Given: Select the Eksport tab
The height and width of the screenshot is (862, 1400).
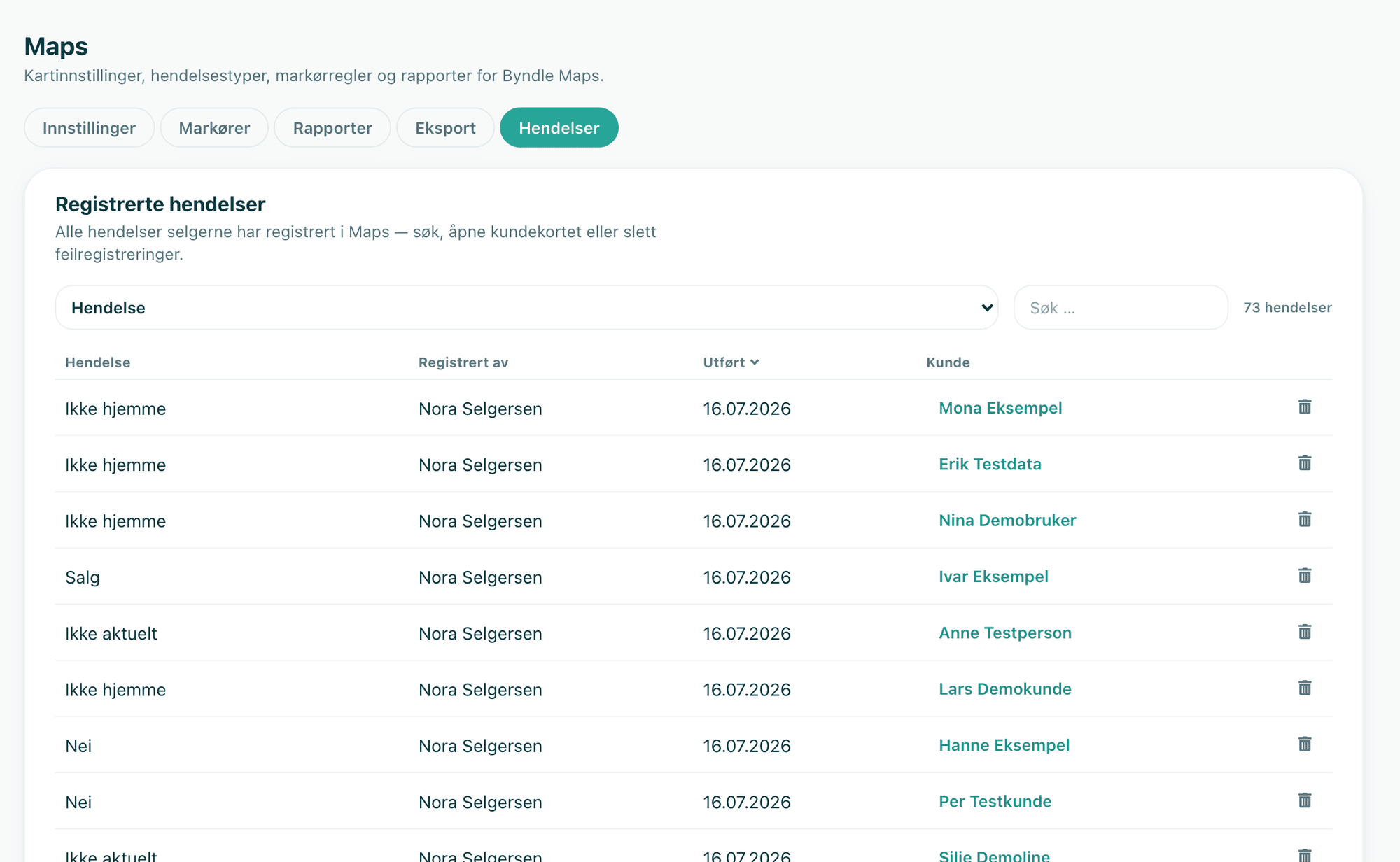Looking at the screenshot, I should (445, 127).
